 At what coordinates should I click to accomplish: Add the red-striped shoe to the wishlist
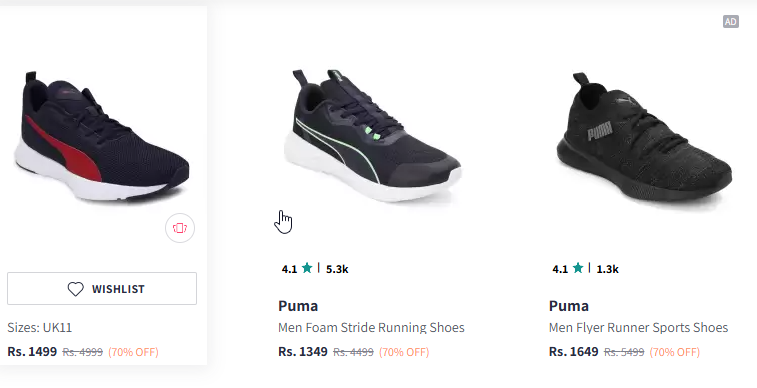102,289
